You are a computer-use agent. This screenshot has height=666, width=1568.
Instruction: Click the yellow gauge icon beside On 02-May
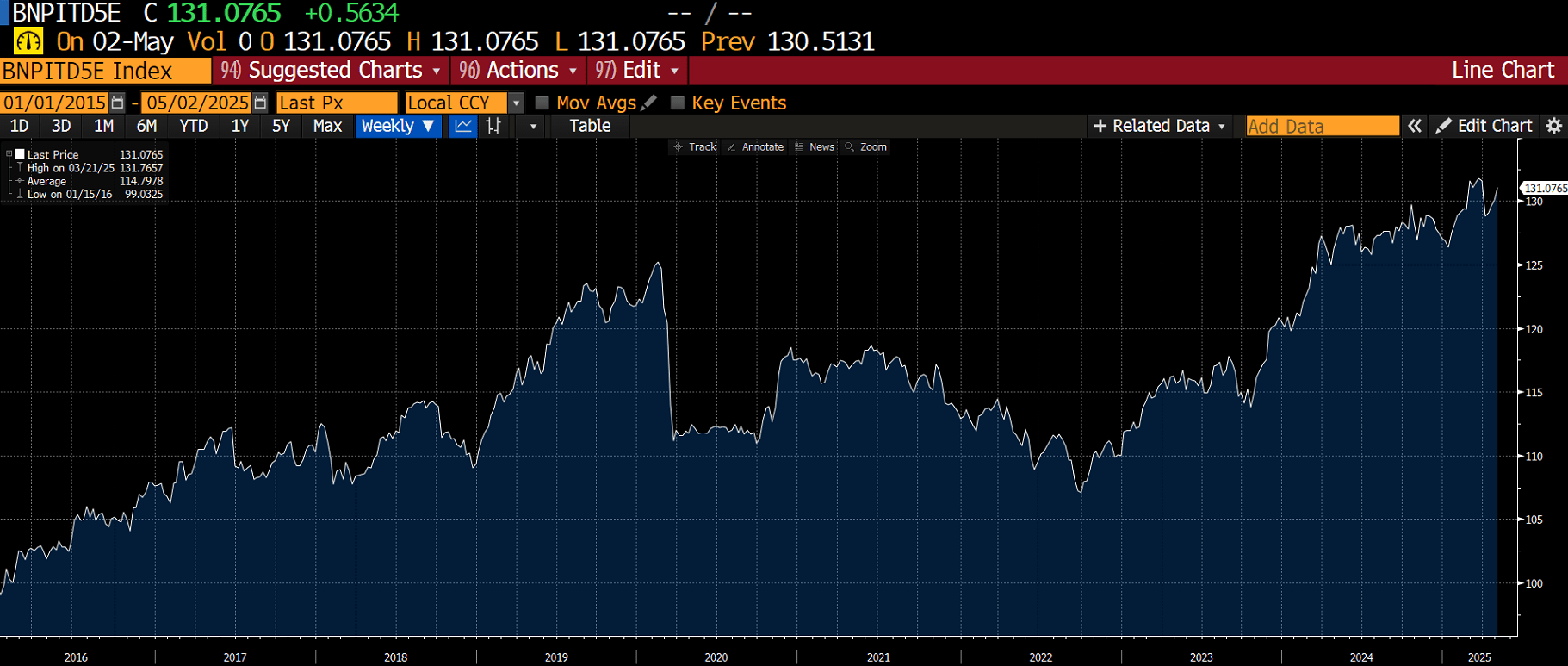(x=28, y=41)
